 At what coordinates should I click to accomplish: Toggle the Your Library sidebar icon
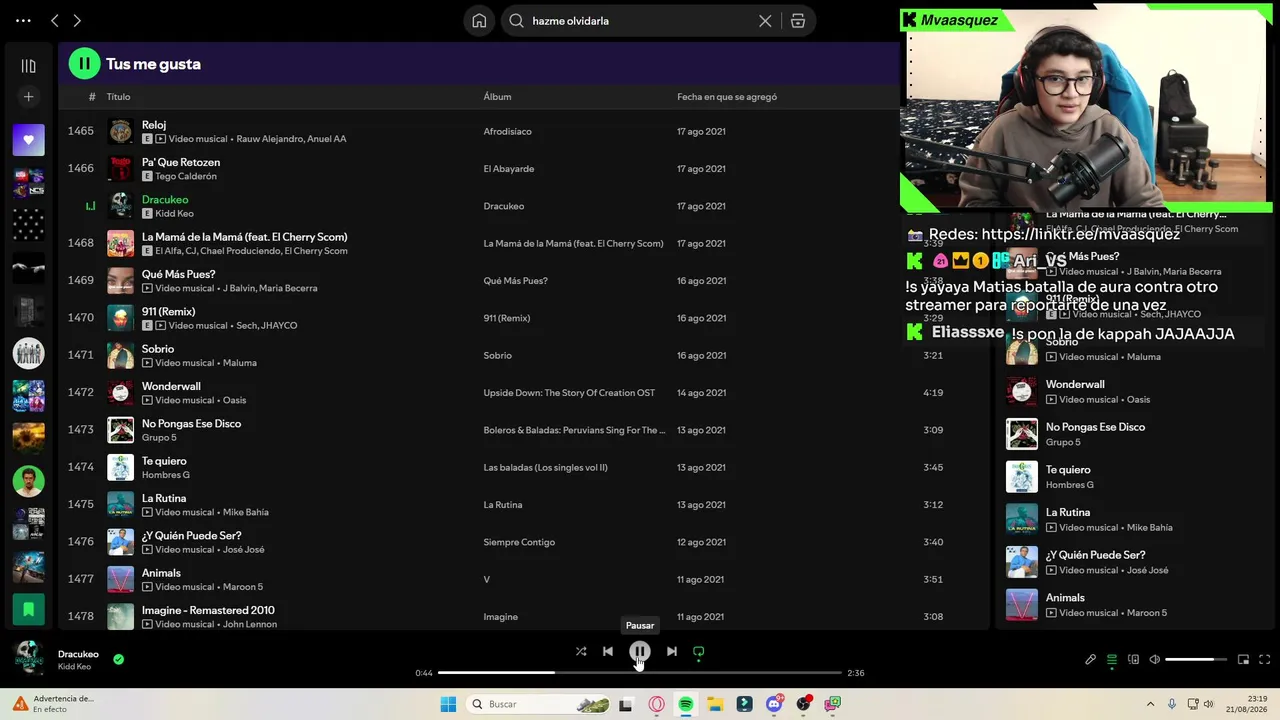[29, 66]
